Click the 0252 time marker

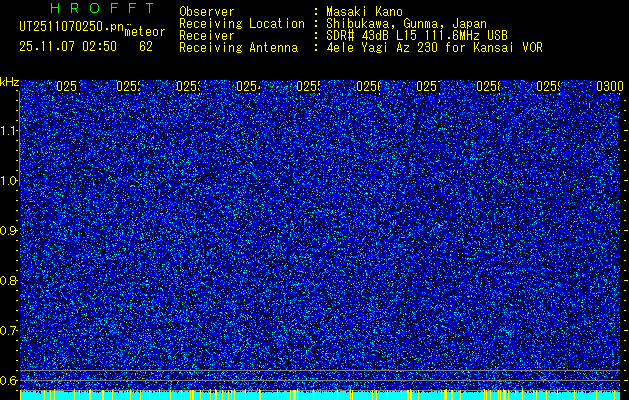128,86
